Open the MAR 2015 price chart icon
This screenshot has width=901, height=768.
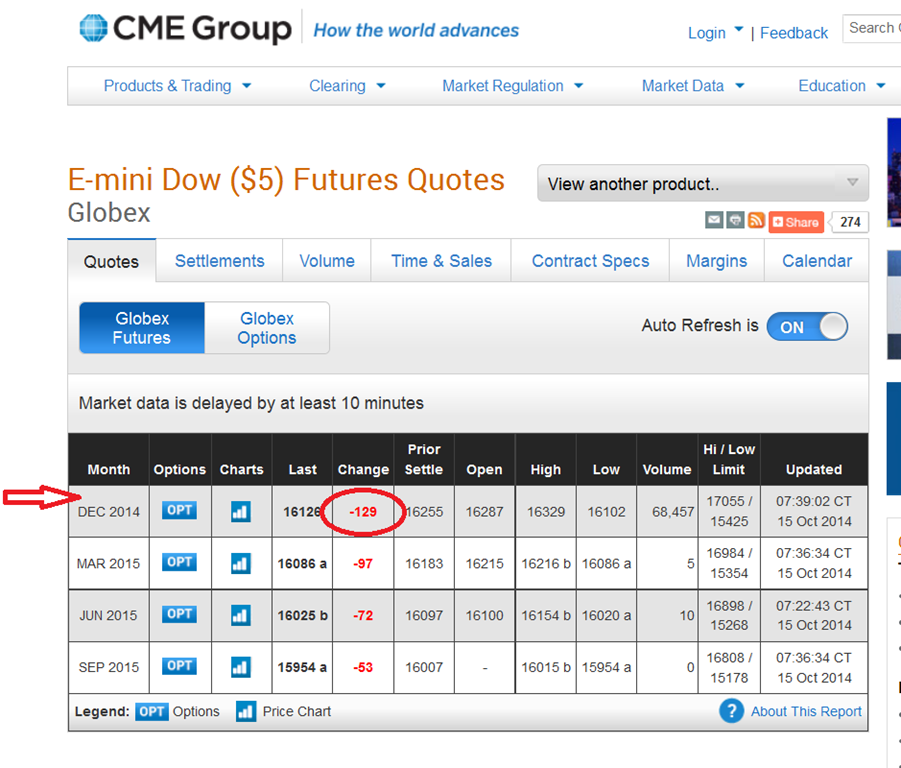(x=241, y=564)
